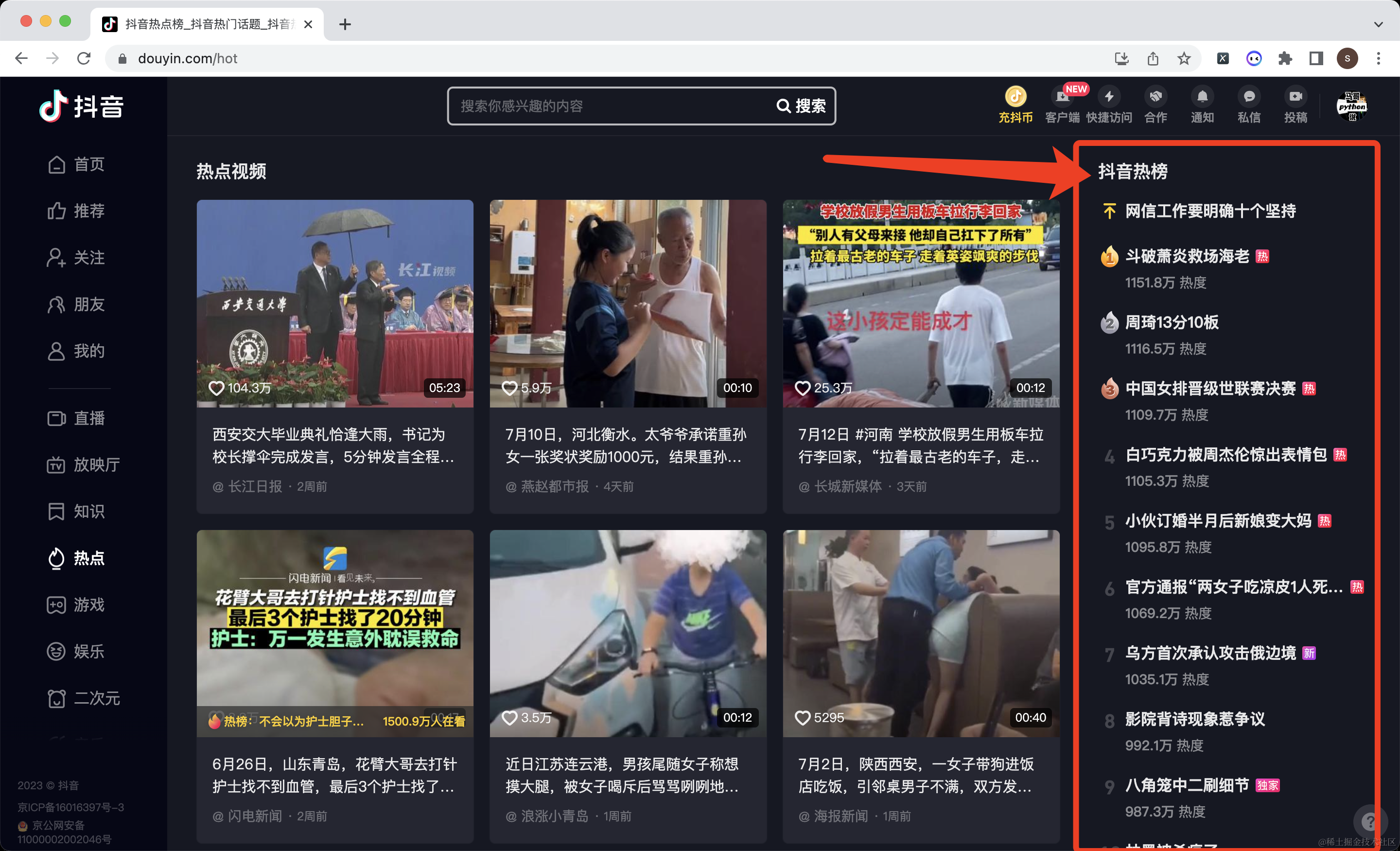
Task: Open hot topic 八角笼中二刷细节
Action: coord(1187,785)
